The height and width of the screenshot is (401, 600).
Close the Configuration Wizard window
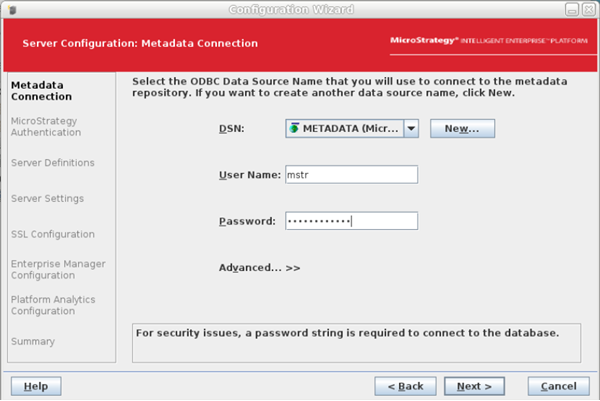point(589,9)
